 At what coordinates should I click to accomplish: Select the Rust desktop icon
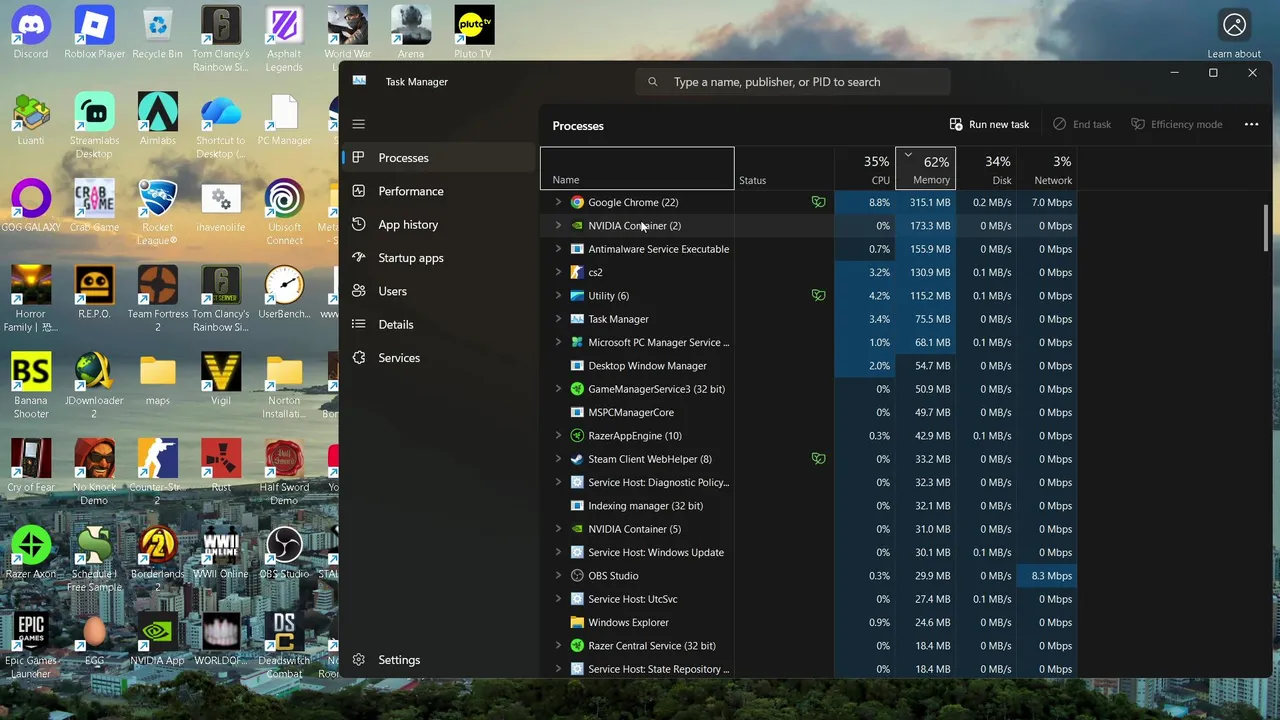[221, 466]
